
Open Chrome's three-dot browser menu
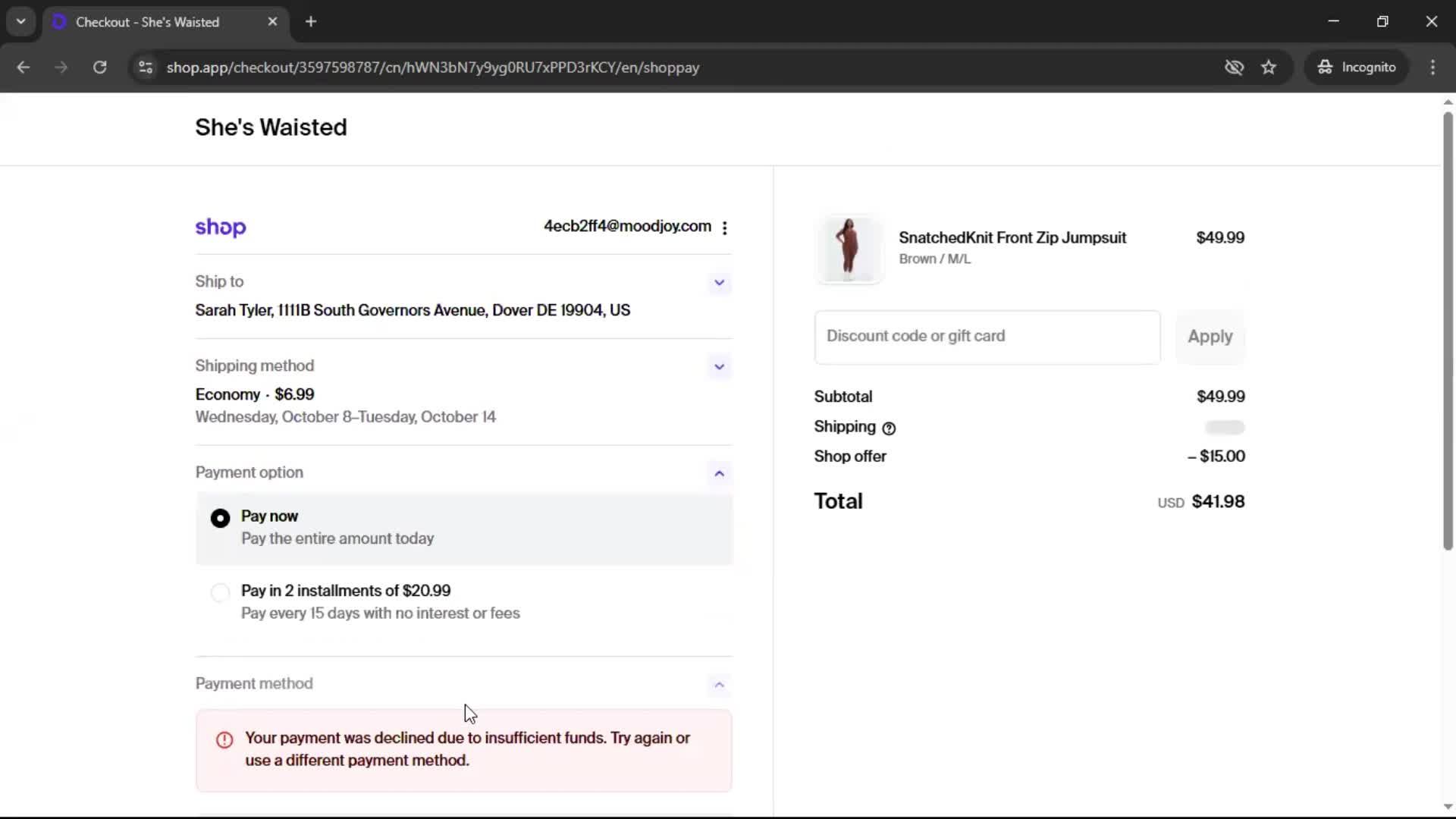pos(1432,67)
